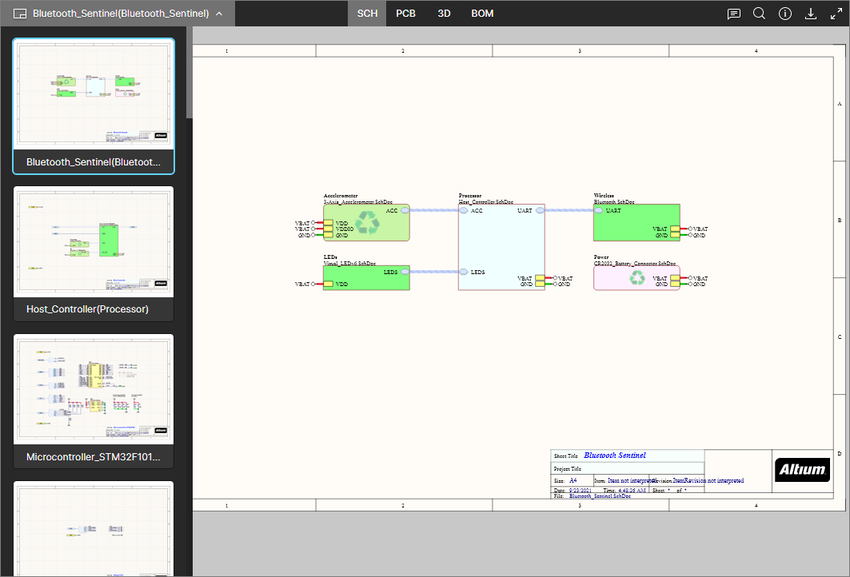The width and height of the screenshot is (850, 577).
Task: Click the Search magnifier icon
Action: [x=759, y=13]
